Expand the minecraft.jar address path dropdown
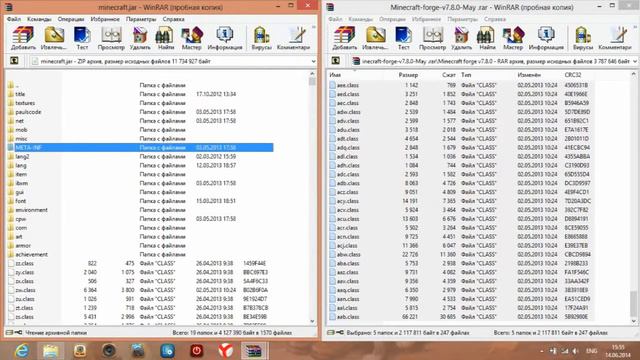The image size is (640, 360). pos(313,61)
